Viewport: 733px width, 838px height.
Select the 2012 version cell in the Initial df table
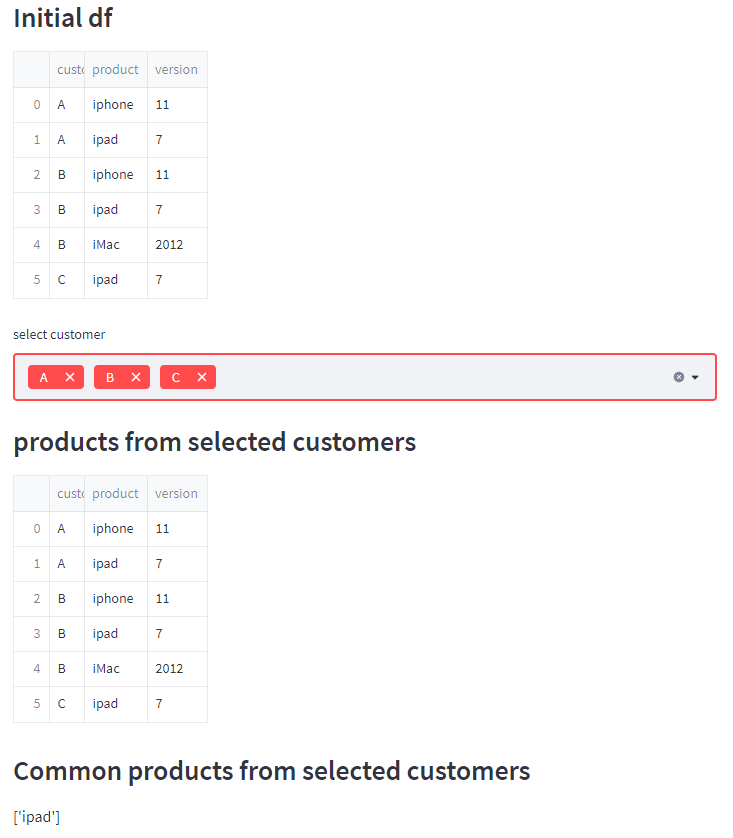click(x=170, y=245)
